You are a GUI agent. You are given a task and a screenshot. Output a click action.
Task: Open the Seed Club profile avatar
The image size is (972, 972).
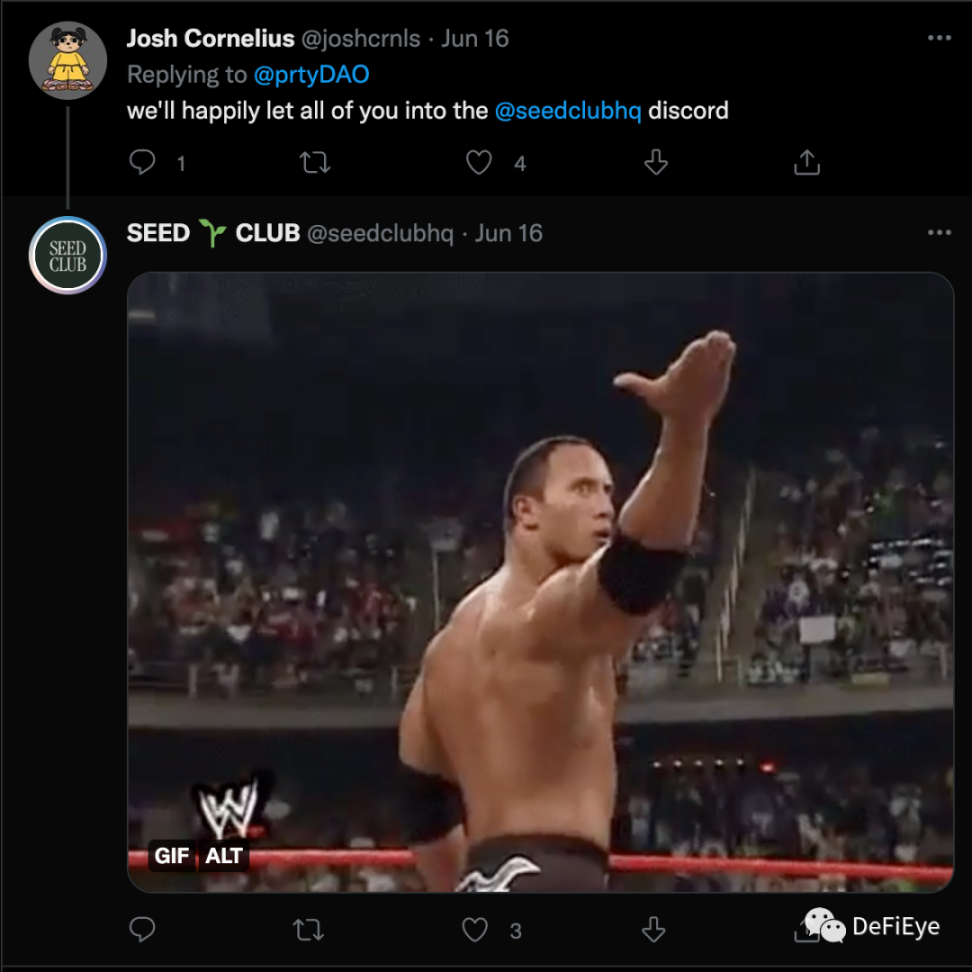click(67, 255)
